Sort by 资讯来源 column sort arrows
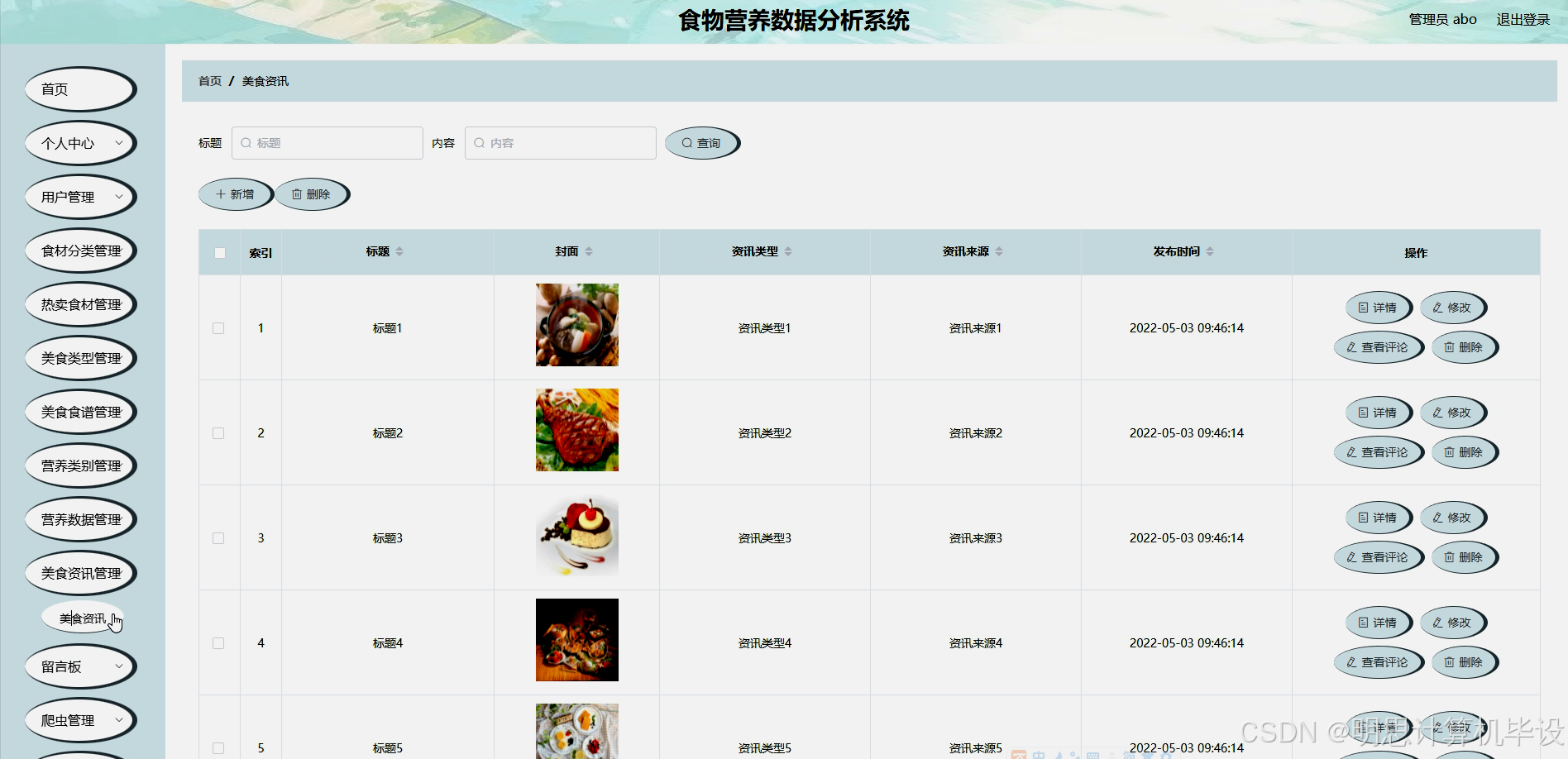Viewport: 1568px width, 759px height. click(x=999, y=251)
